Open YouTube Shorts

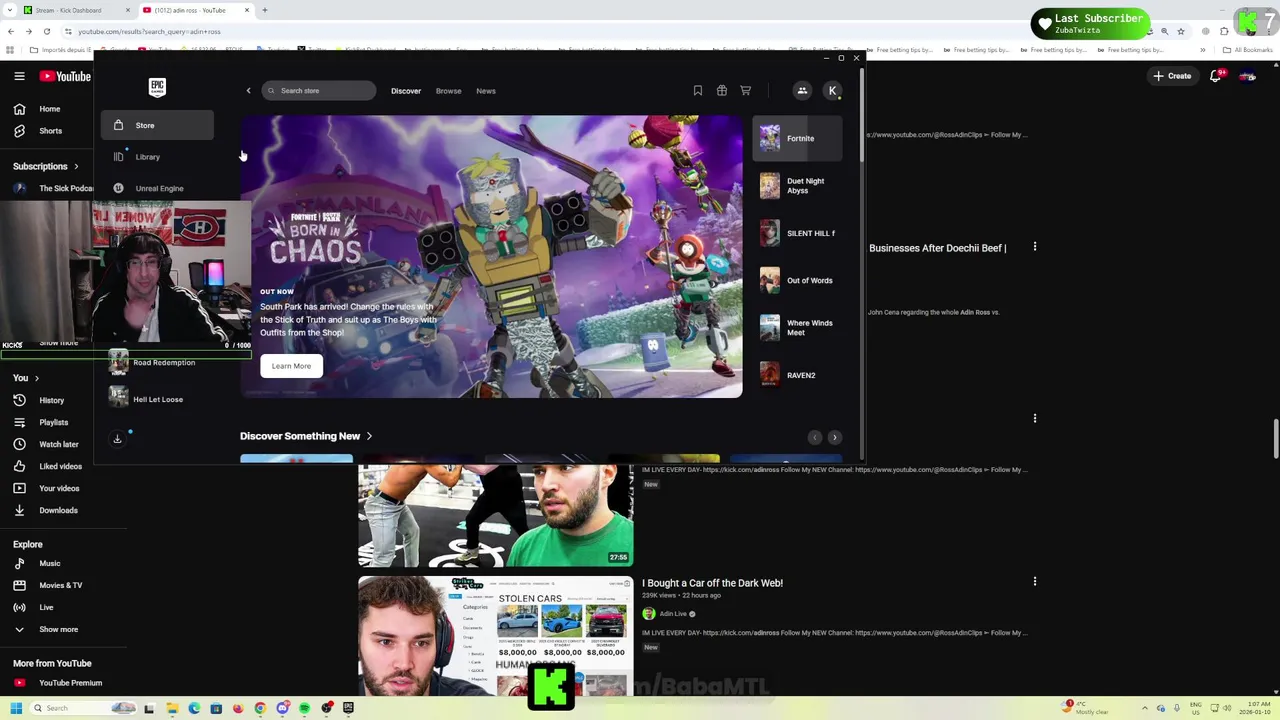pyautogui.click(x=49, y=131)
